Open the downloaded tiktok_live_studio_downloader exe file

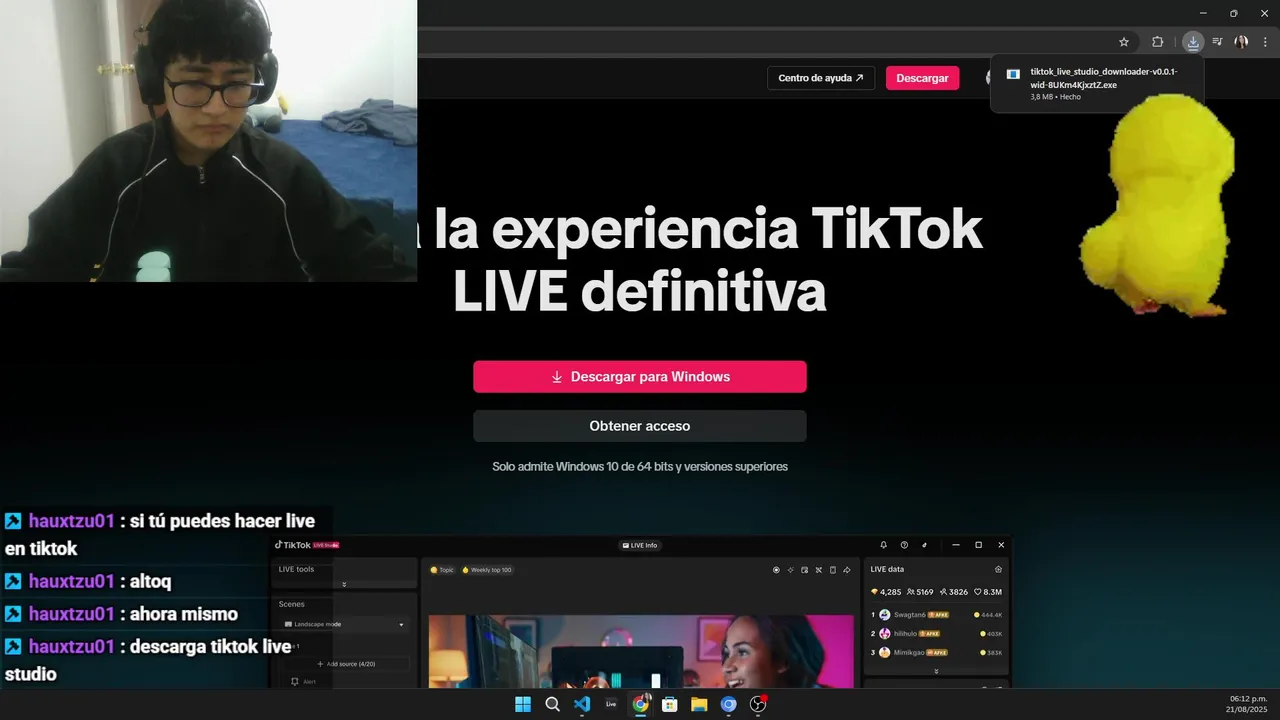[1097, 84]
